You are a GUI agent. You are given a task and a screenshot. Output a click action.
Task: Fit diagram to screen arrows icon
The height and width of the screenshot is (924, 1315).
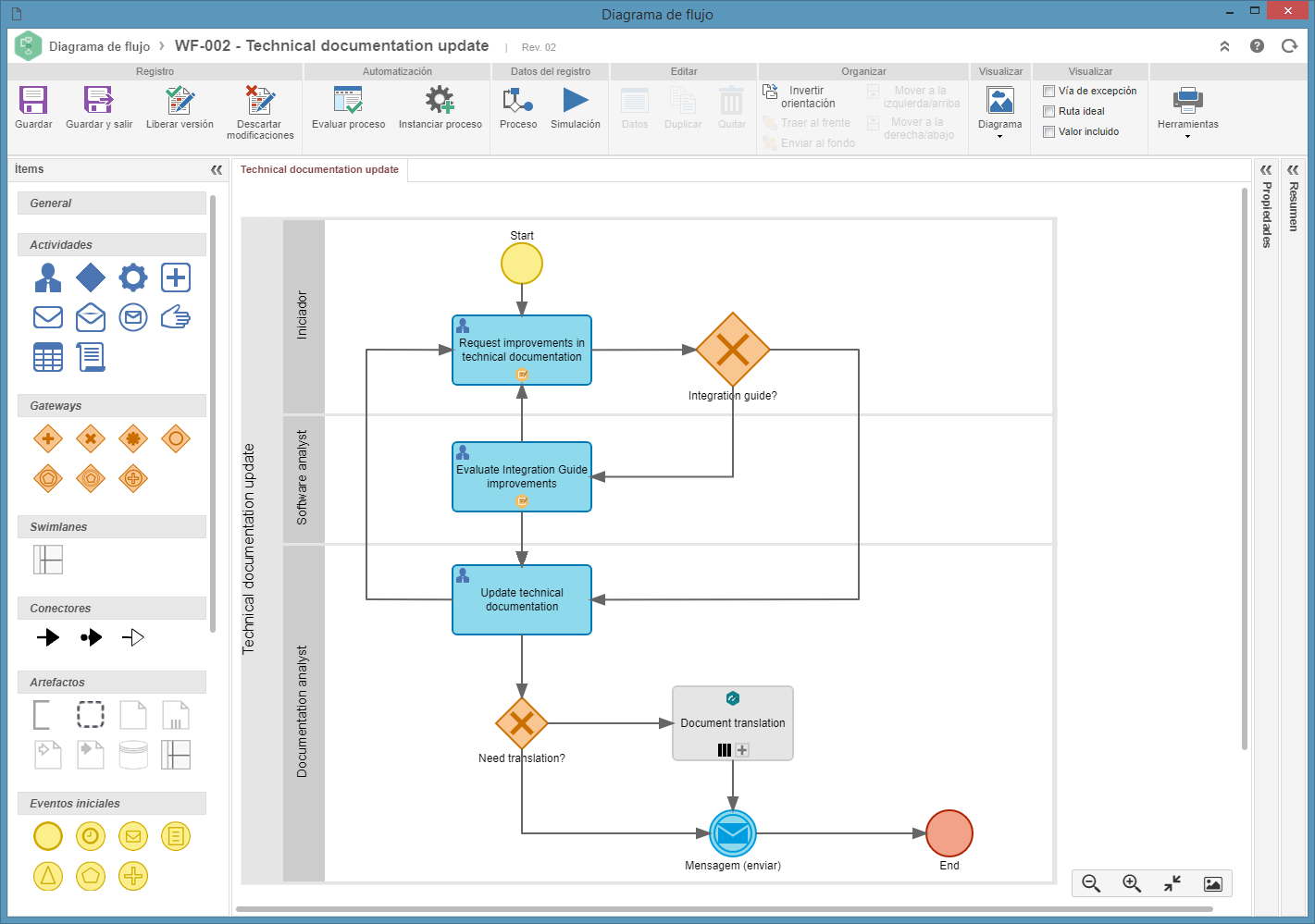point(1172,884)
